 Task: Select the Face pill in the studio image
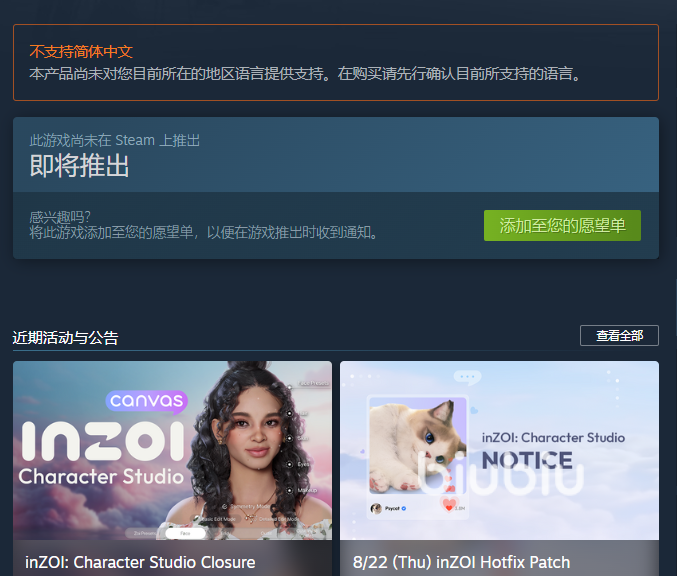tap(185, 534)
